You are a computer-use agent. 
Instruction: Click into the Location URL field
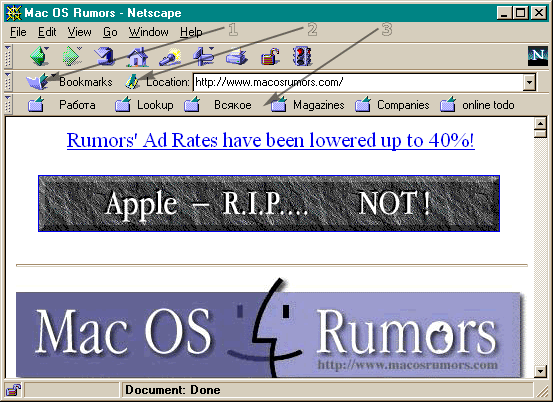point(358,82)
